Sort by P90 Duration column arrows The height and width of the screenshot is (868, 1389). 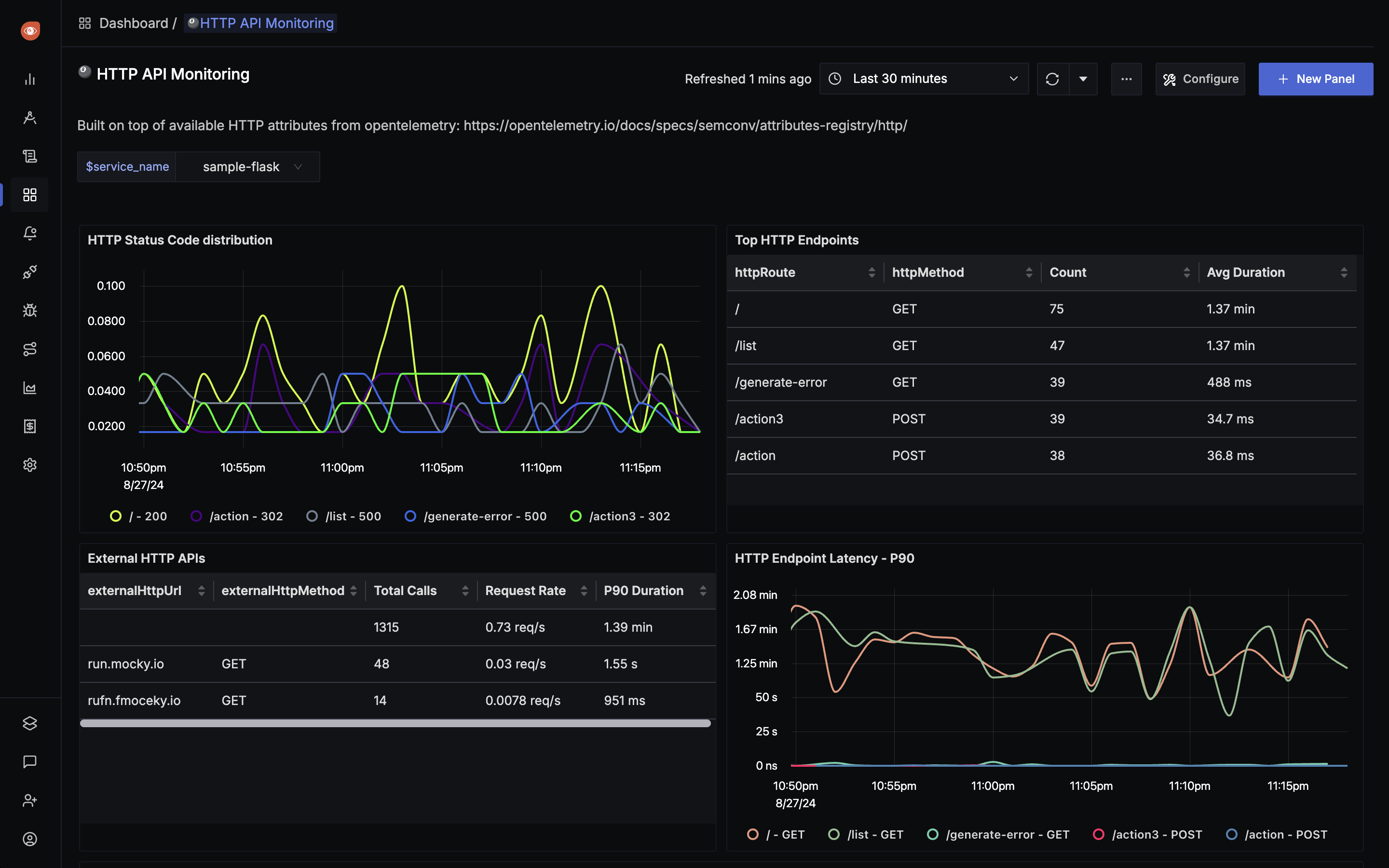(703, 591)
